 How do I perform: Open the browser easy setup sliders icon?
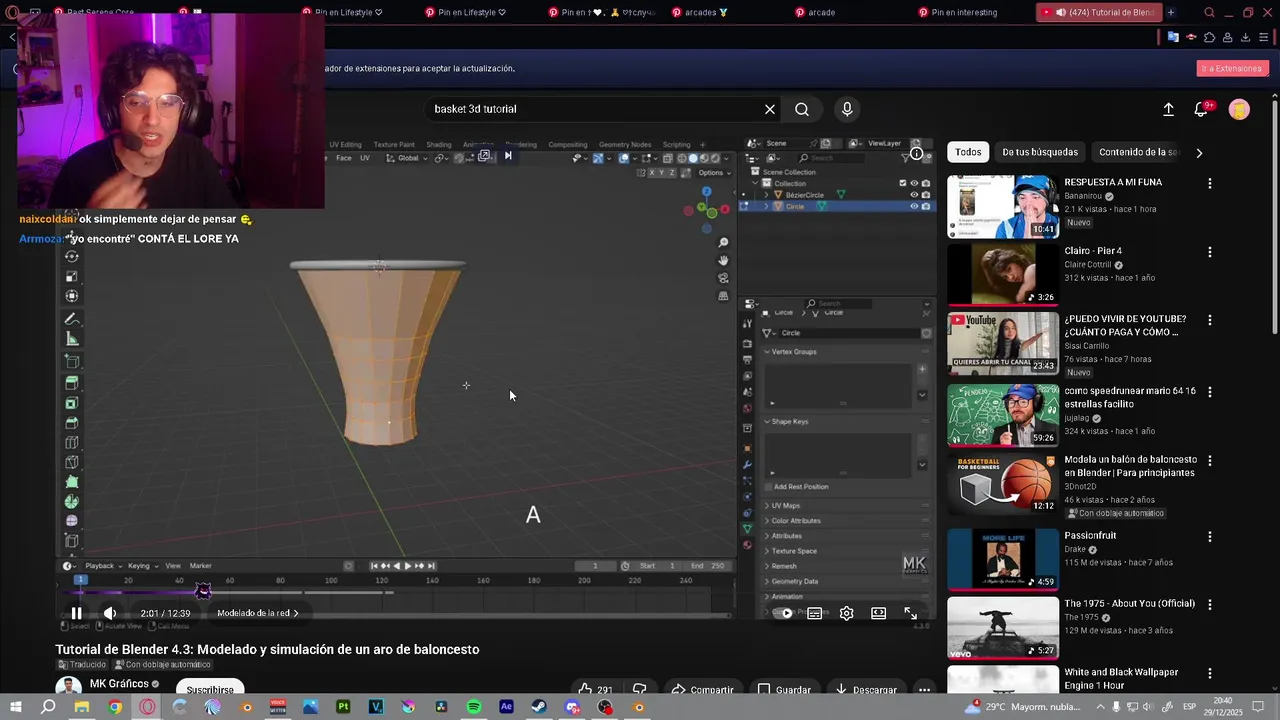point(1264,38)
